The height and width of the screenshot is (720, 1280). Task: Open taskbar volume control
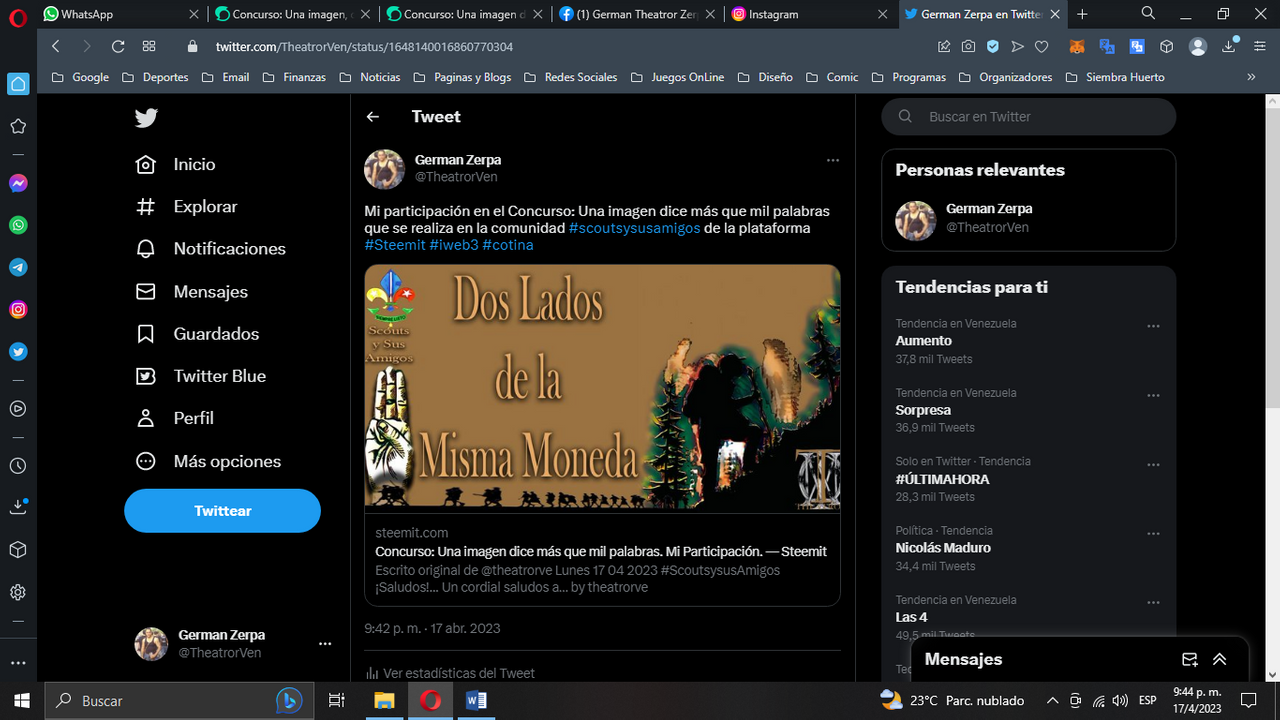[x=1120, y=701]
